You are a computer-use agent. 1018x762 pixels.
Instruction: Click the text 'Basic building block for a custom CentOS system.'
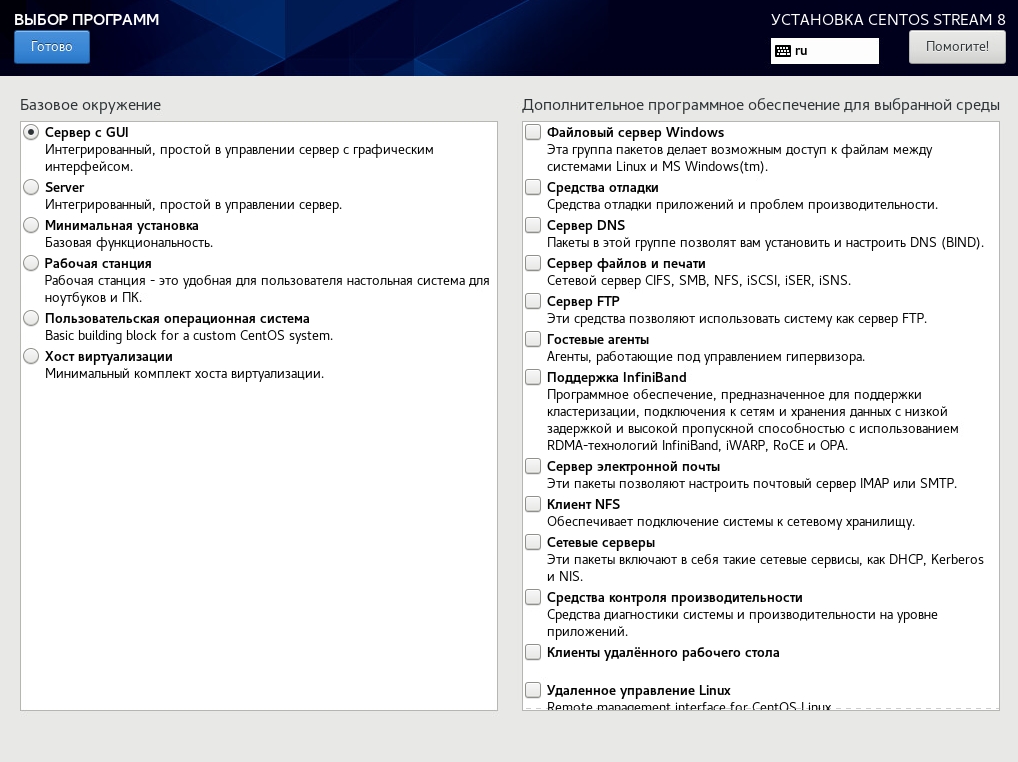click(x=189, y=336)
